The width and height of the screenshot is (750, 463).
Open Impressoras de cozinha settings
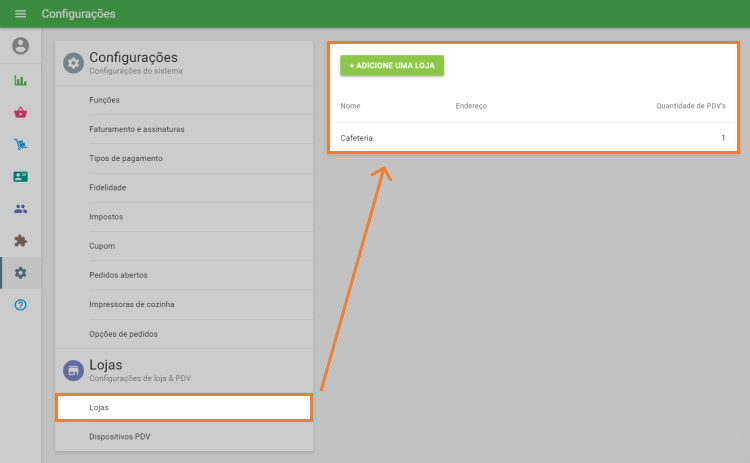point(132,304)
